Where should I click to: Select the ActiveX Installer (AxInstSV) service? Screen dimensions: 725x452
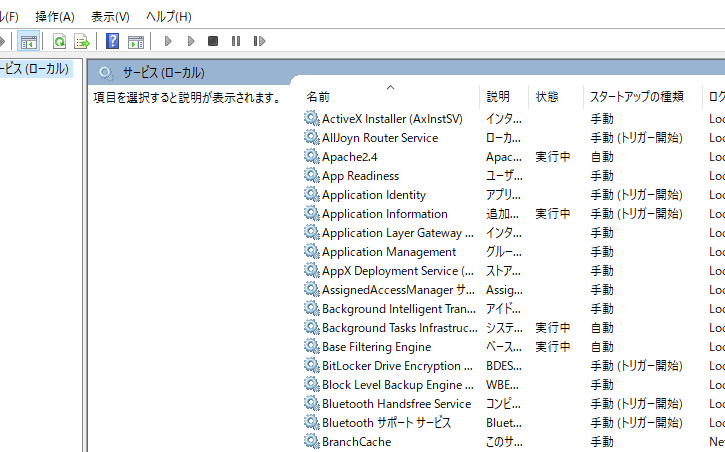[392, 119]
